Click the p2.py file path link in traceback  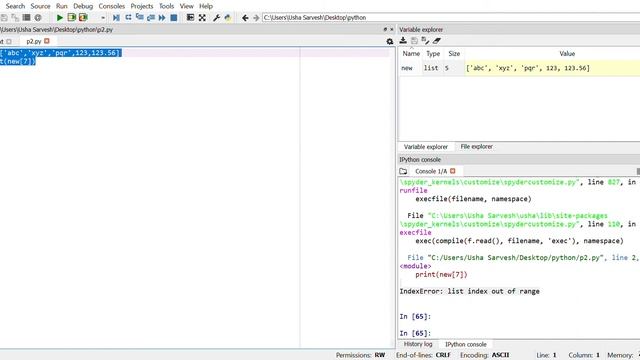[x=516, y=258]
